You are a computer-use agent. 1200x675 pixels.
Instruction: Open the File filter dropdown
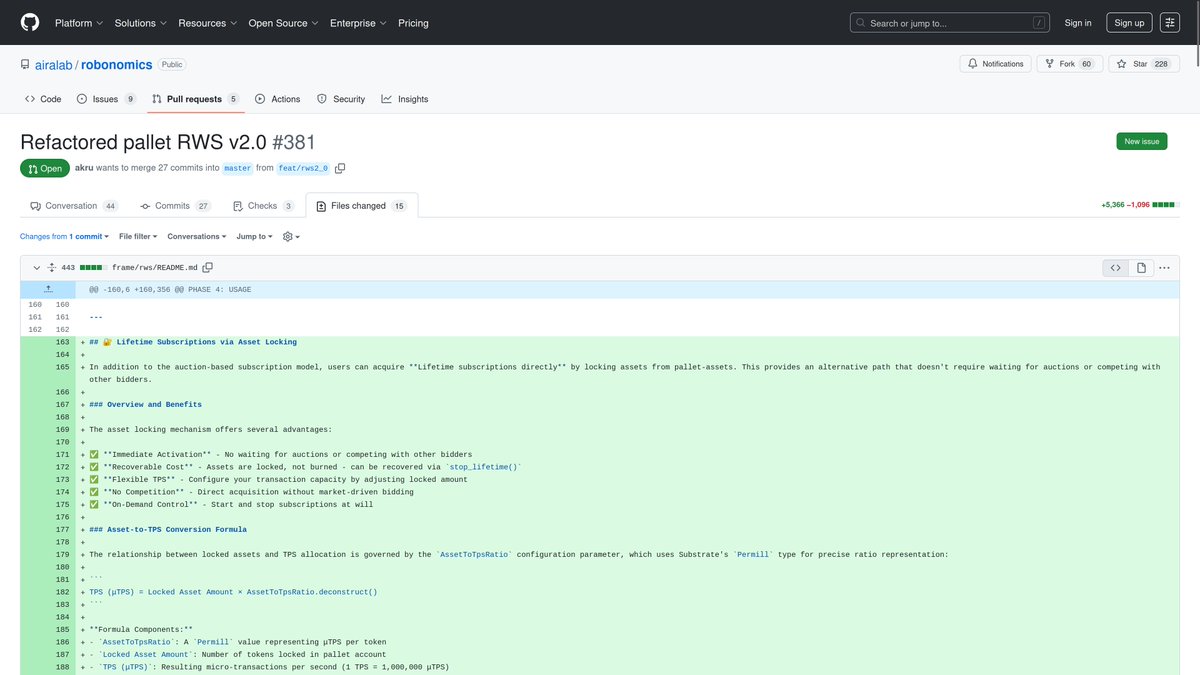click(137, 236)
